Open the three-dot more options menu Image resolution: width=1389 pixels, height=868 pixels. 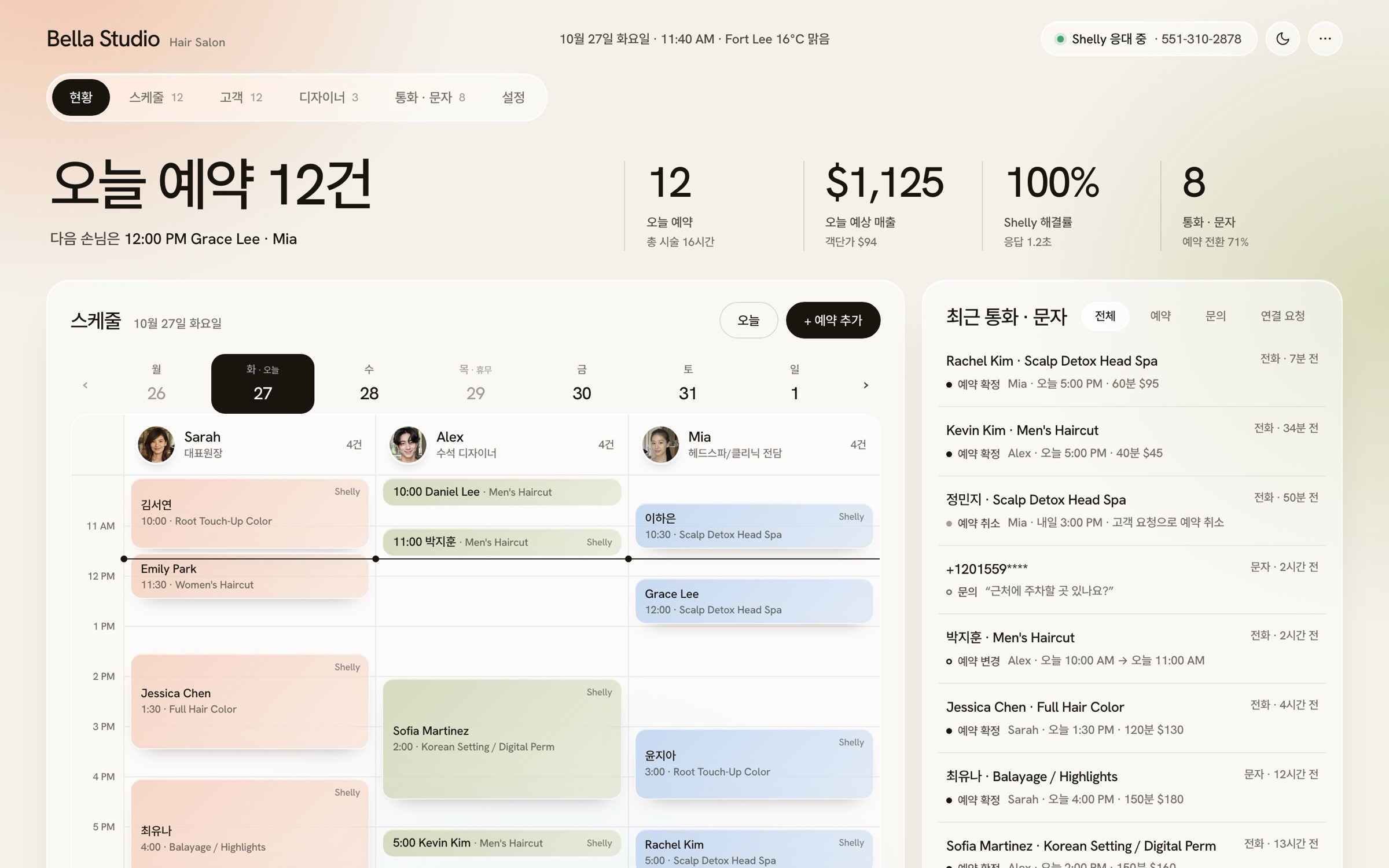[1325, 39]
